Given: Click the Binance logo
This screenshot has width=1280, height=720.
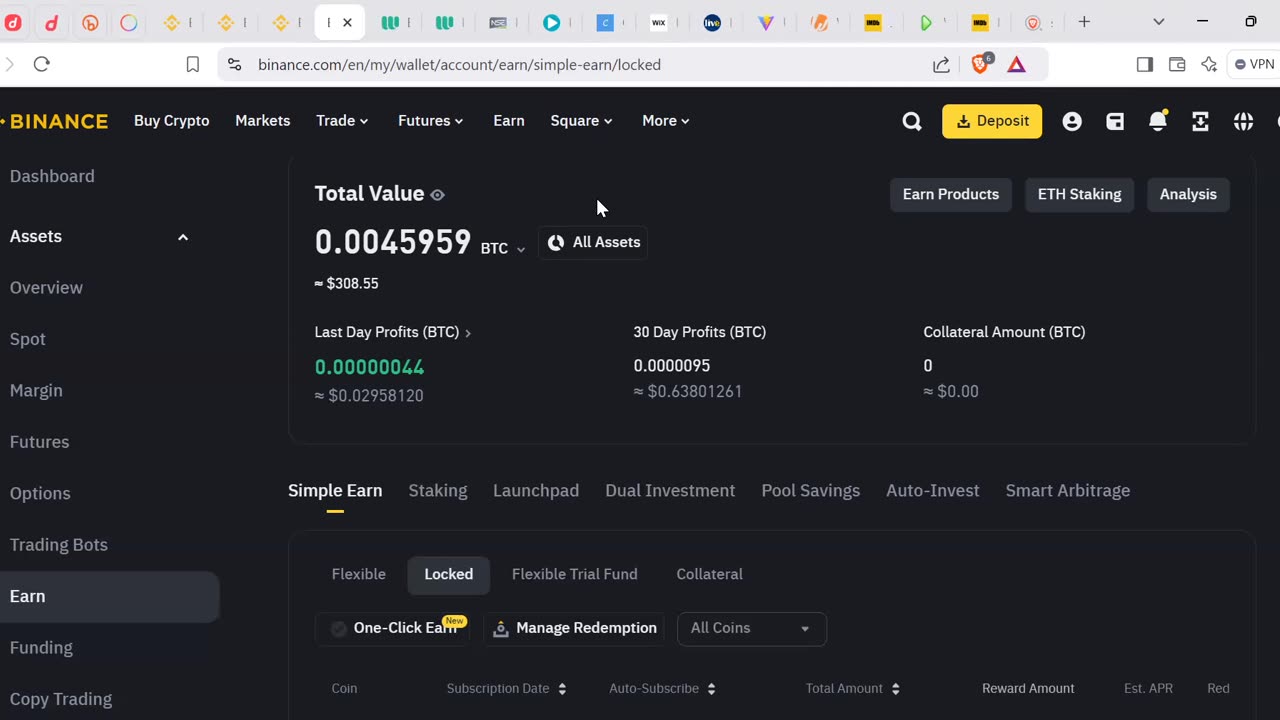Looking at the screenshot, I should pos(54,121).
